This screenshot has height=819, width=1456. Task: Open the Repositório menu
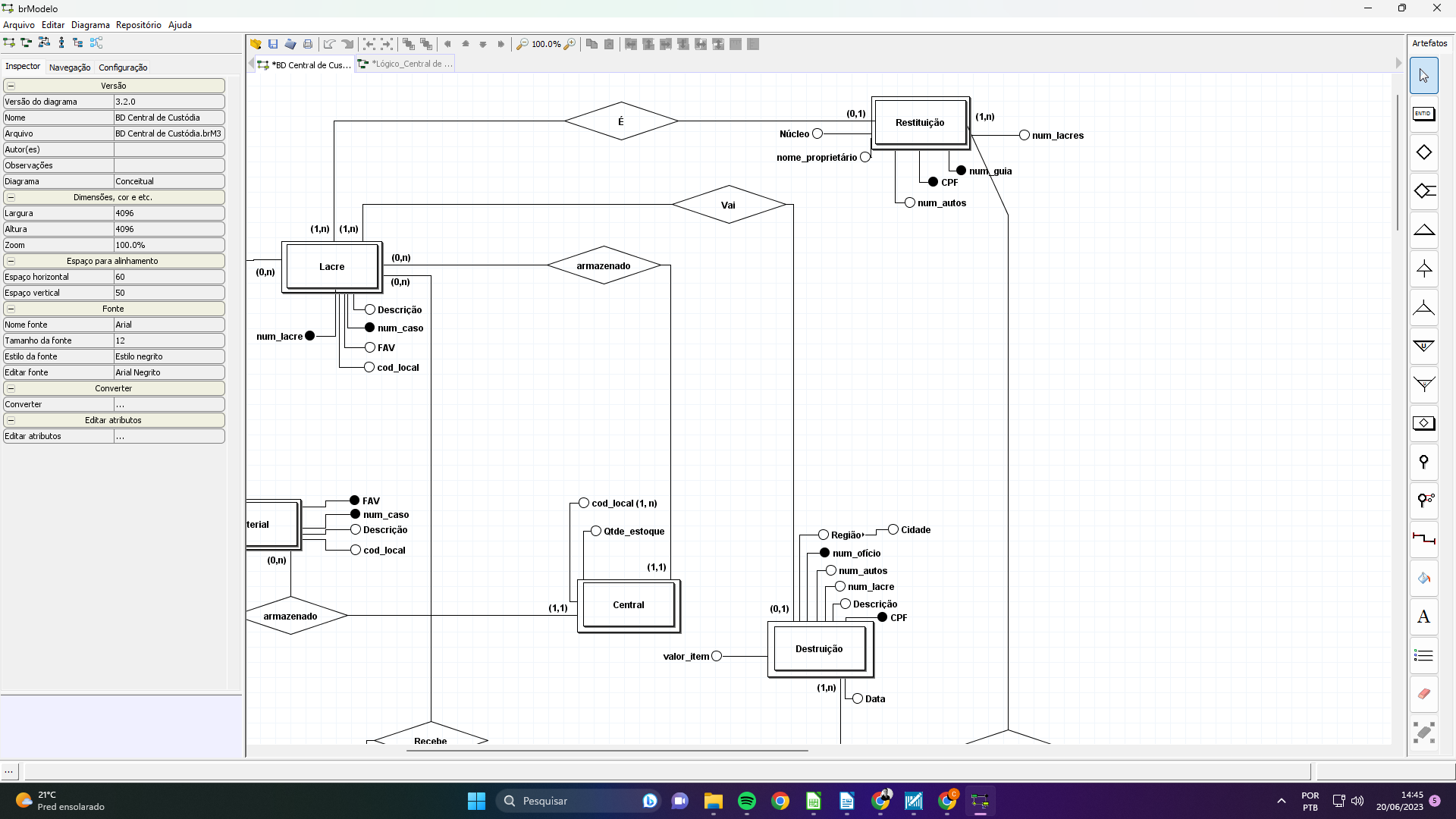coord(138,25)
